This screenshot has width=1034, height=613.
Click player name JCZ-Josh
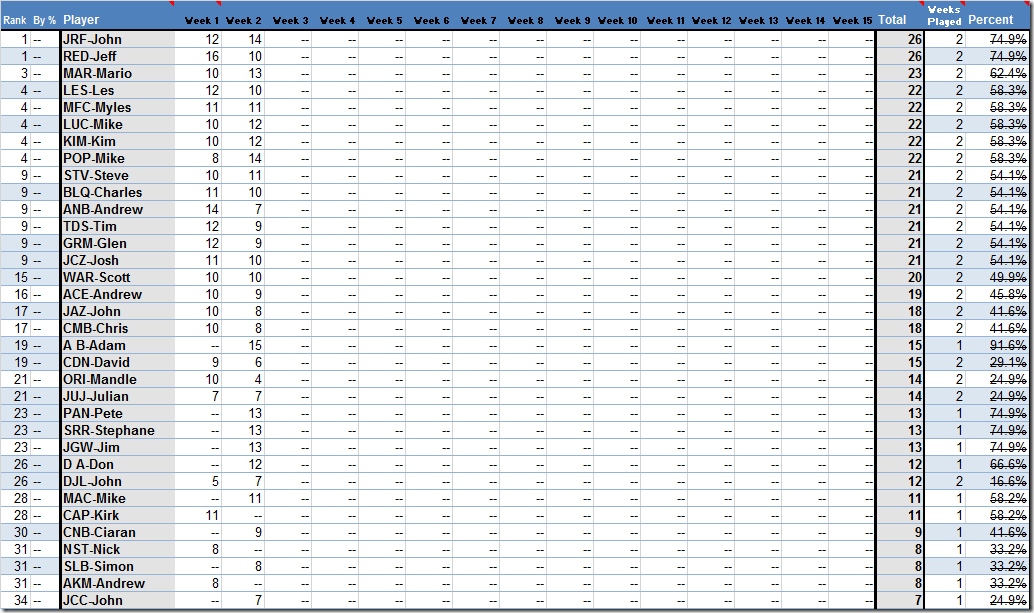91,261
